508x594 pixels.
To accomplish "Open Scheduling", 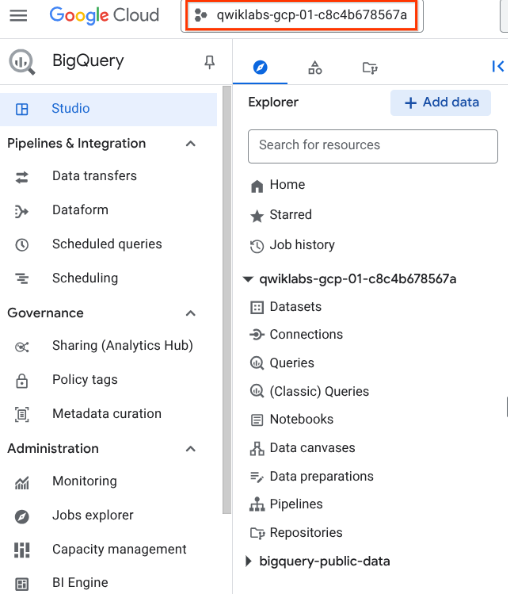I will [x=85, y=278].
